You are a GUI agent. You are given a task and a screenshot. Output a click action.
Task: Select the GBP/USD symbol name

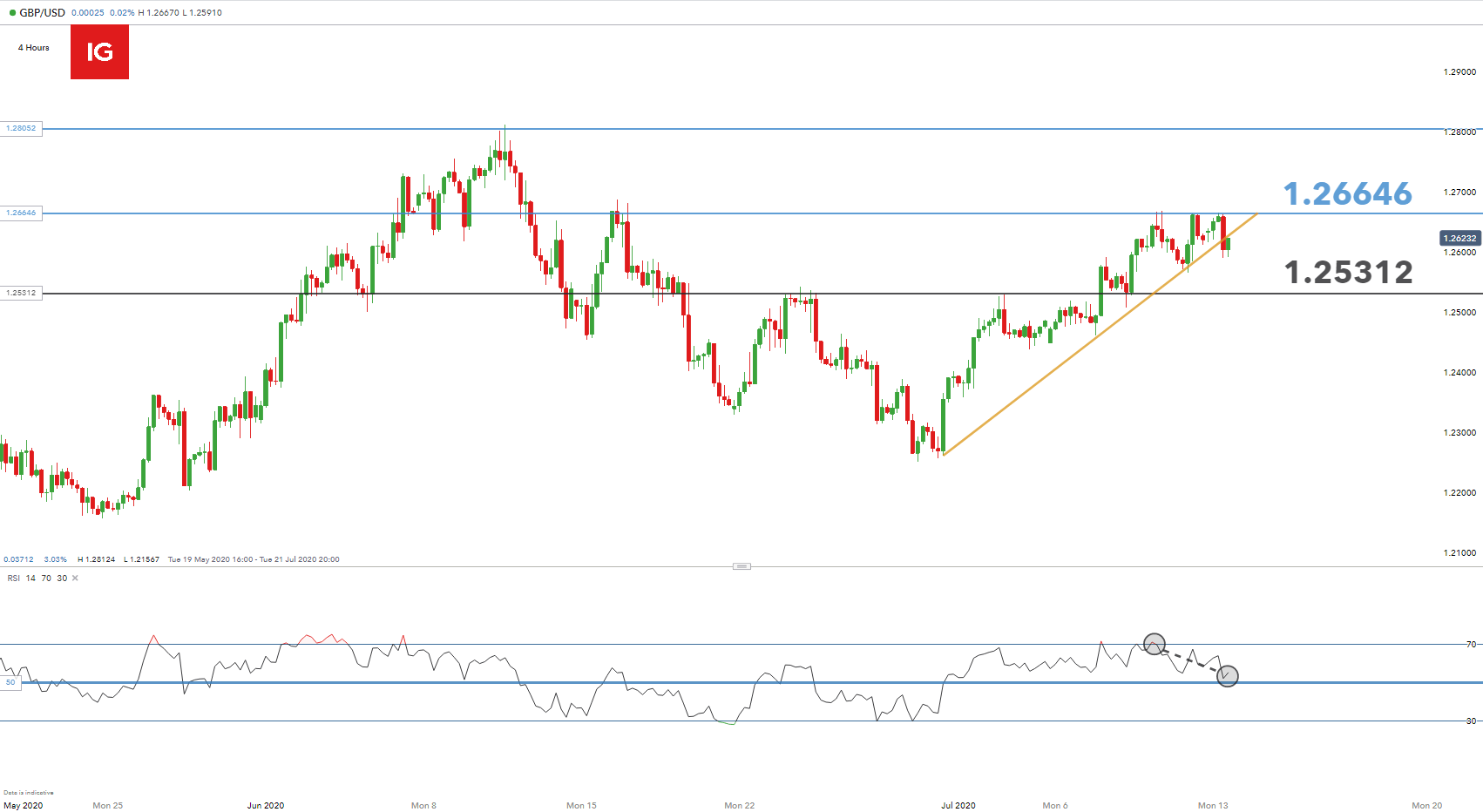(43, 13)
